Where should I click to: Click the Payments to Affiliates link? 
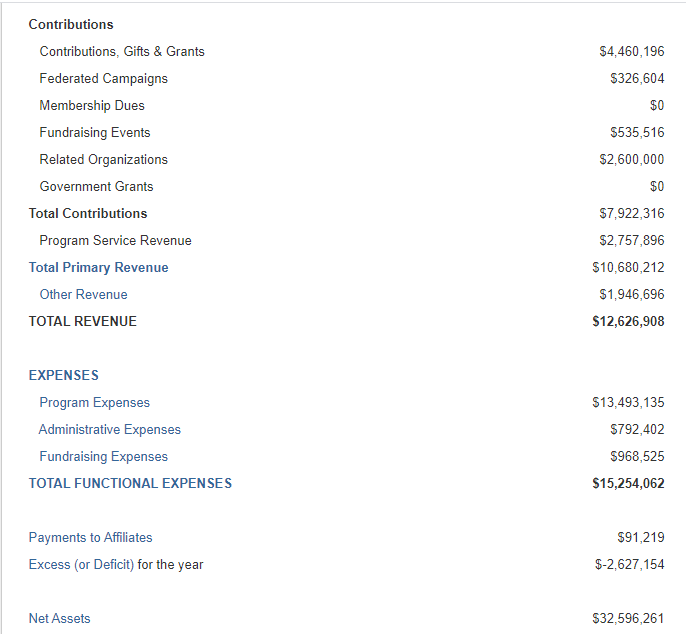[91, 537]
